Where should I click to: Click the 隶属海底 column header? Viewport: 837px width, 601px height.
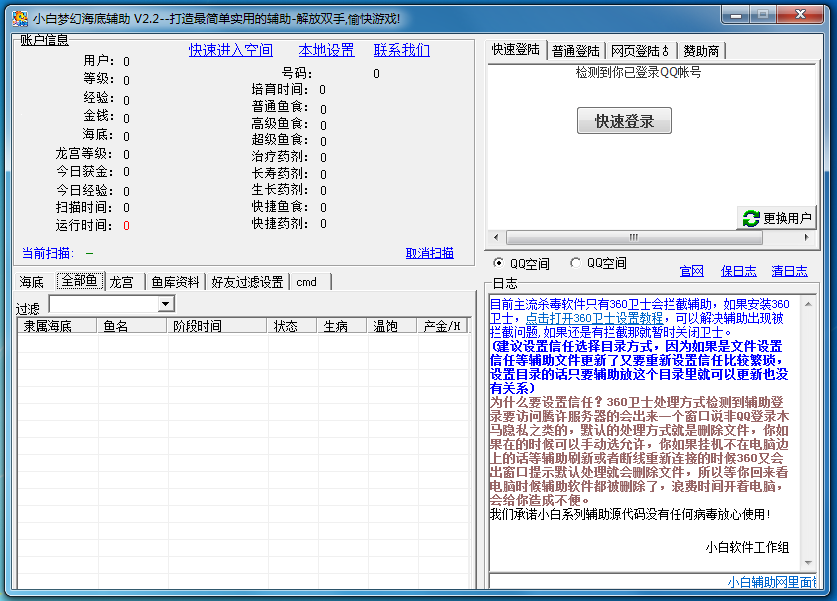pos(57,326)
